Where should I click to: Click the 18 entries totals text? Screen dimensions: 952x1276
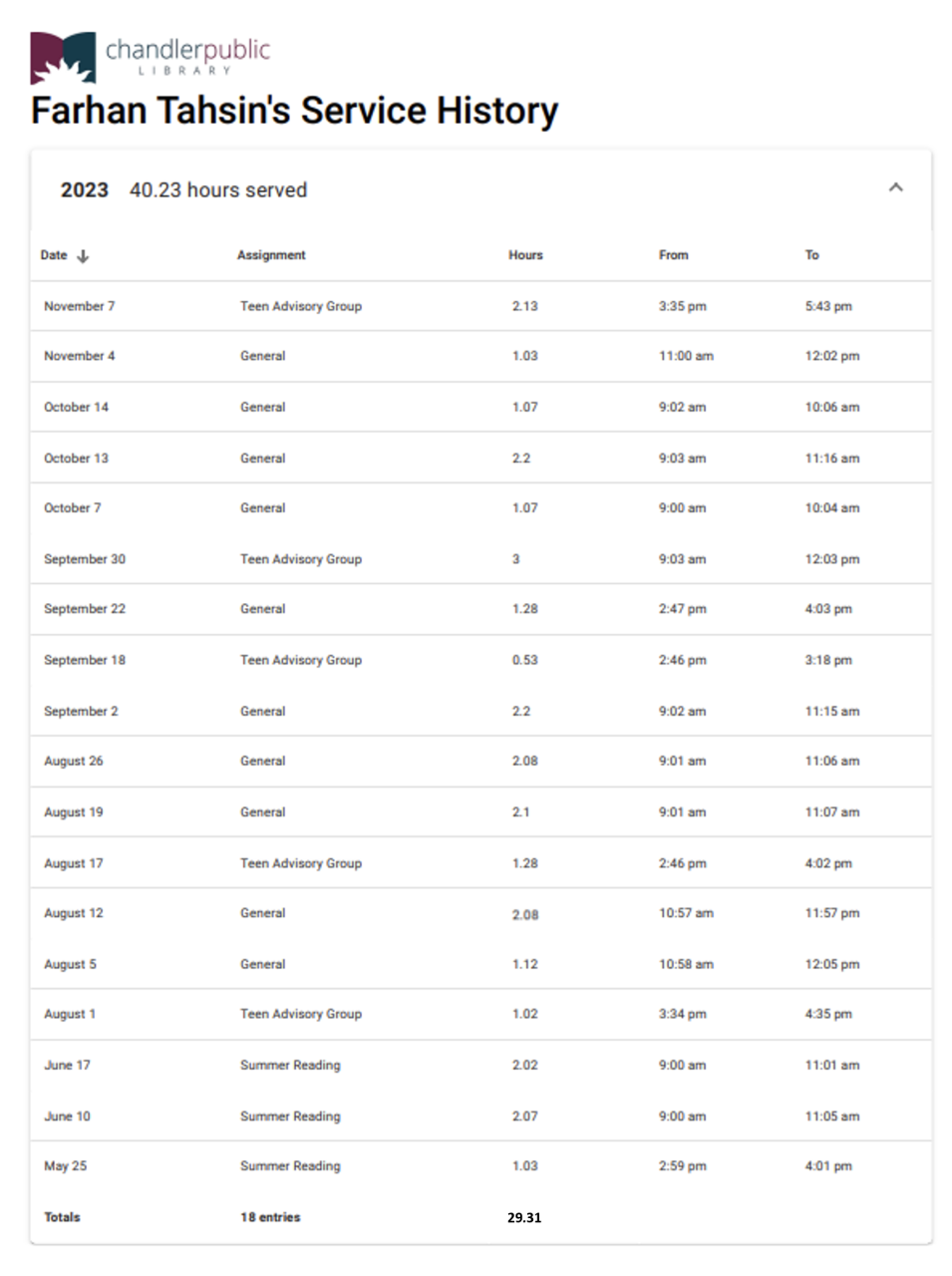[x=269, y=1217]
